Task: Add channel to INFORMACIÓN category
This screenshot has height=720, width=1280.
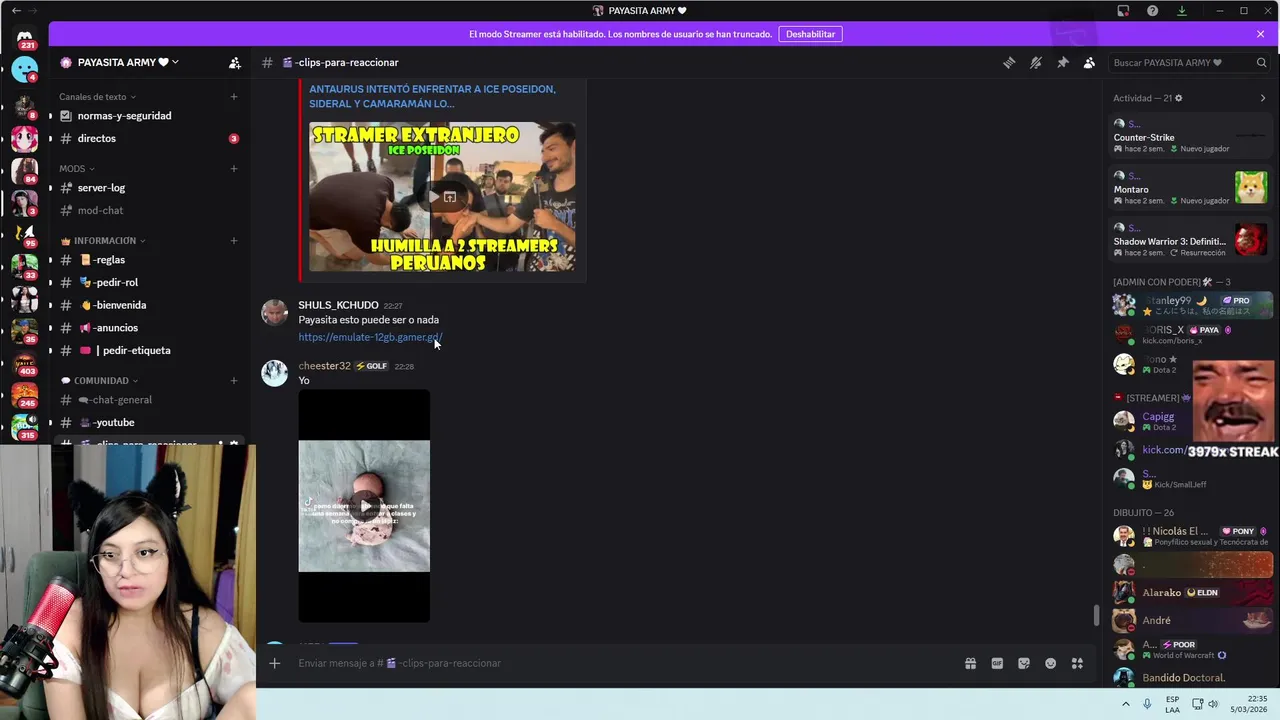Action: click(x=234, y=240)
